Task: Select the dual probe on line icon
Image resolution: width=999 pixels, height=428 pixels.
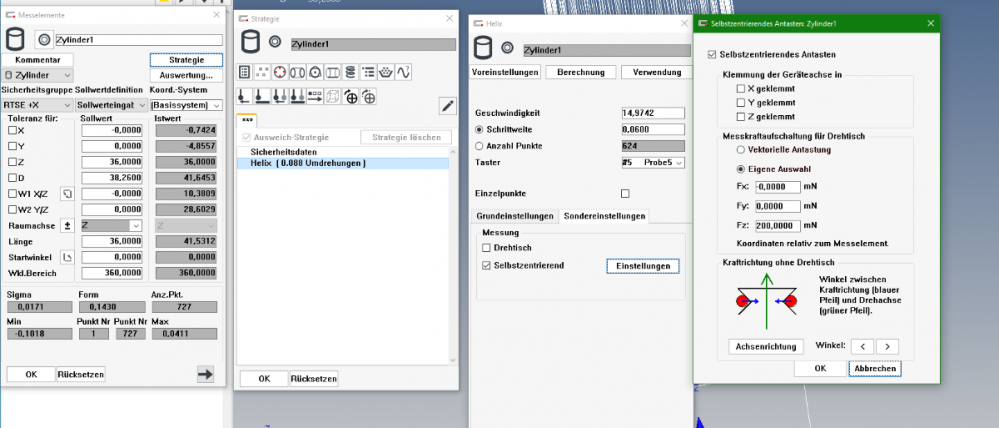Action: pos(297,96)
